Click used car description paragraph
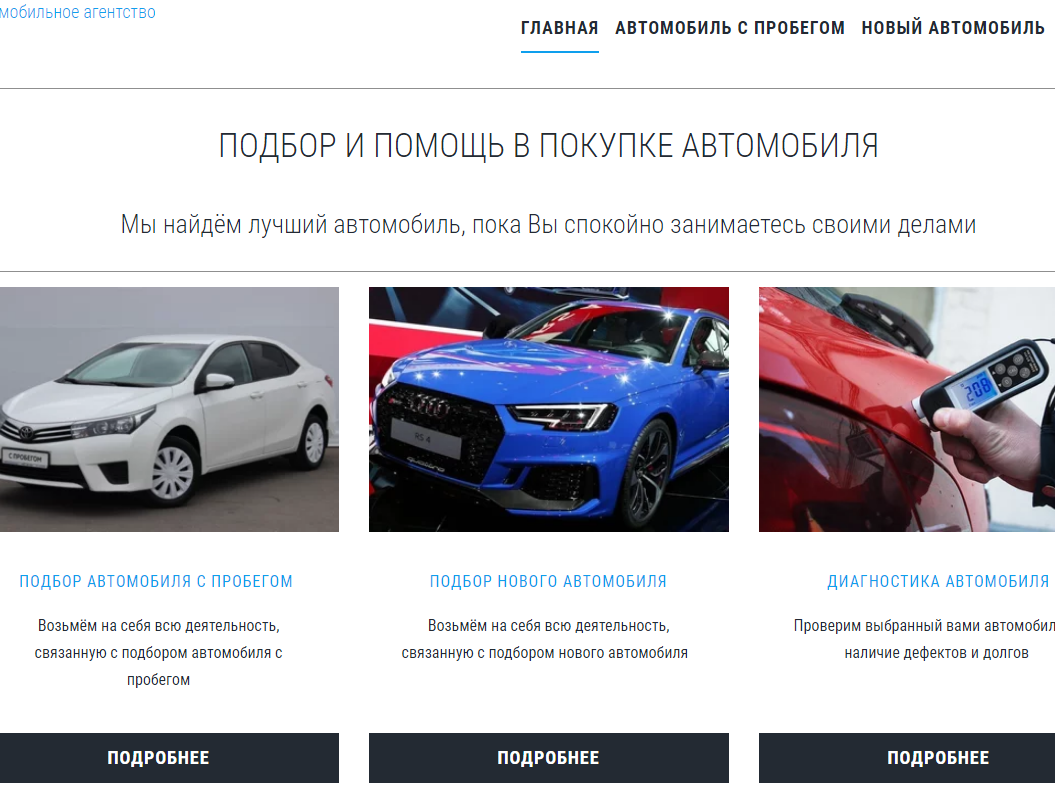This screenshot has width=1055, height=793. 158,652
